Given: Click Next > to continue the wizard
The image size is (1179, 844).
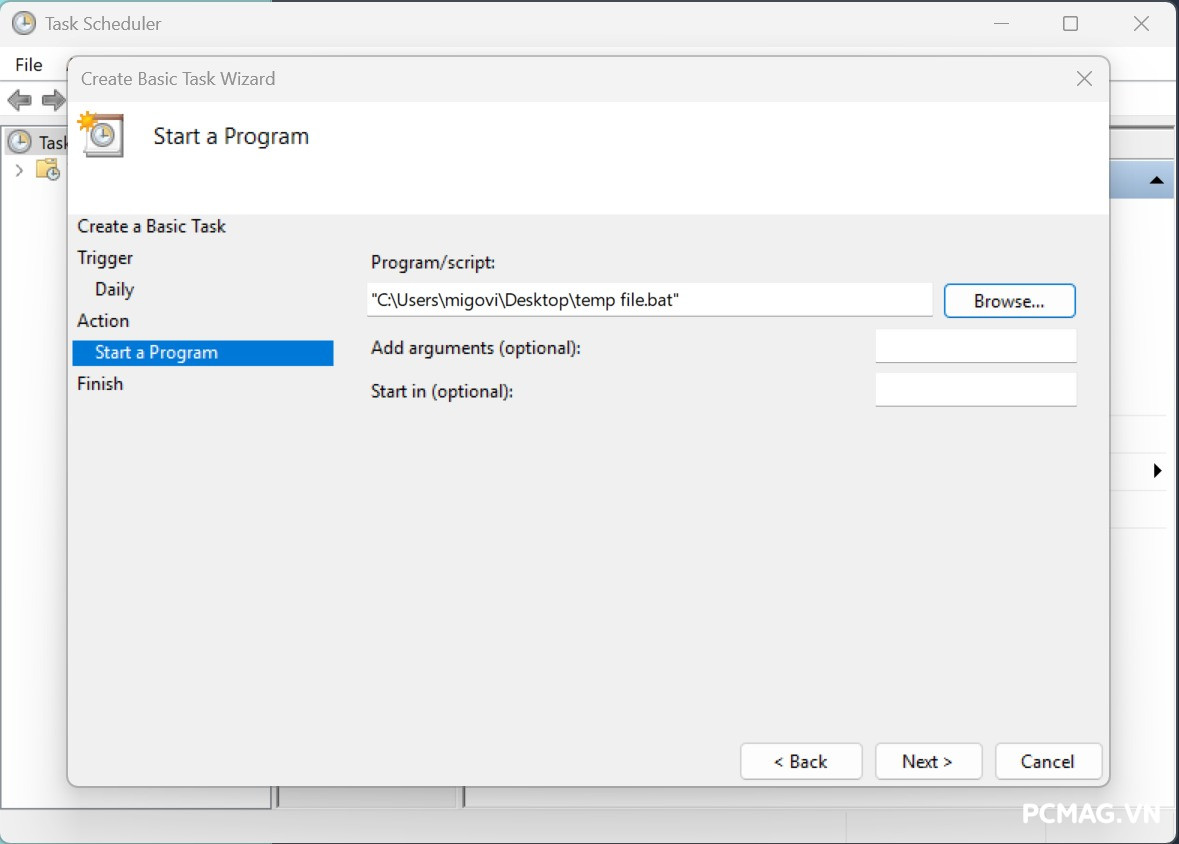Looking at the screenshot, I should point(927,762).
